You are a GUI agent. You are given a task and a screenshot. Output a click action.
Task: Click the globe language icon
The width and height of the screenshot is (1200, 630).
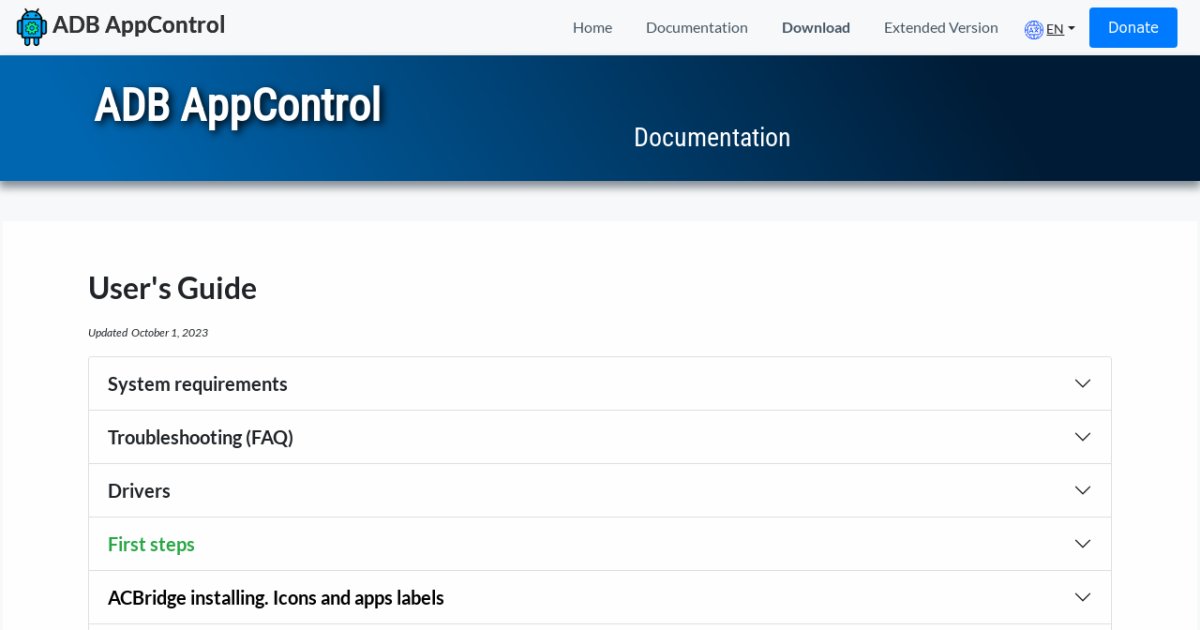tap(1034, 29)
